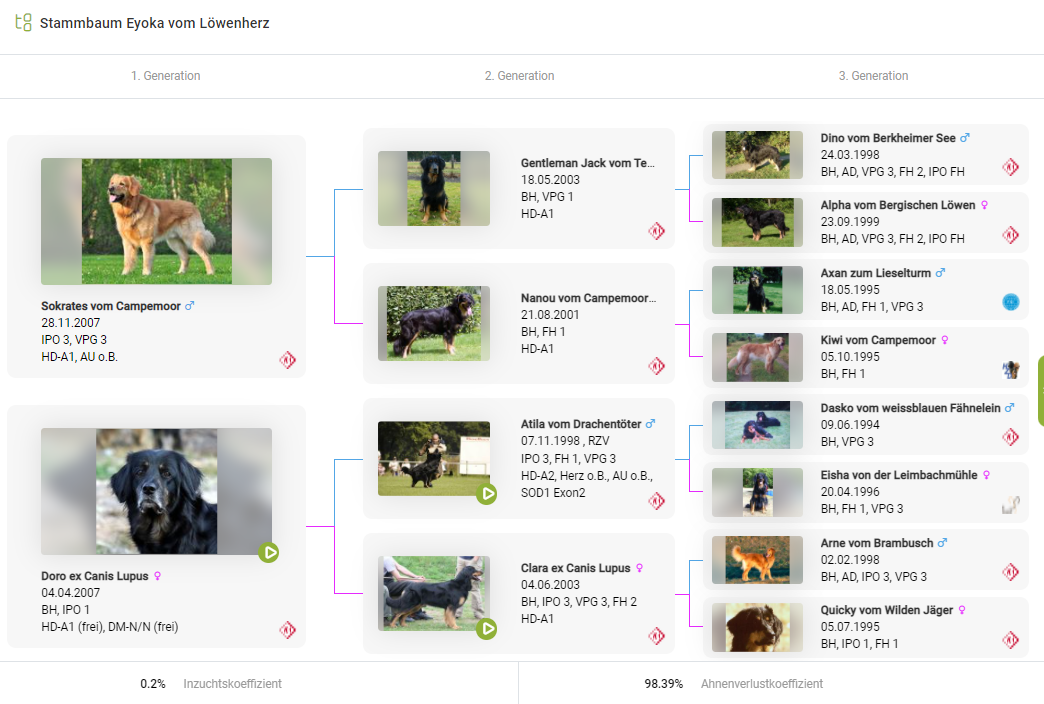Open the Nanou vom Campemoor name link
This screenshot has height=704, width=1044.
click(587, 298)
